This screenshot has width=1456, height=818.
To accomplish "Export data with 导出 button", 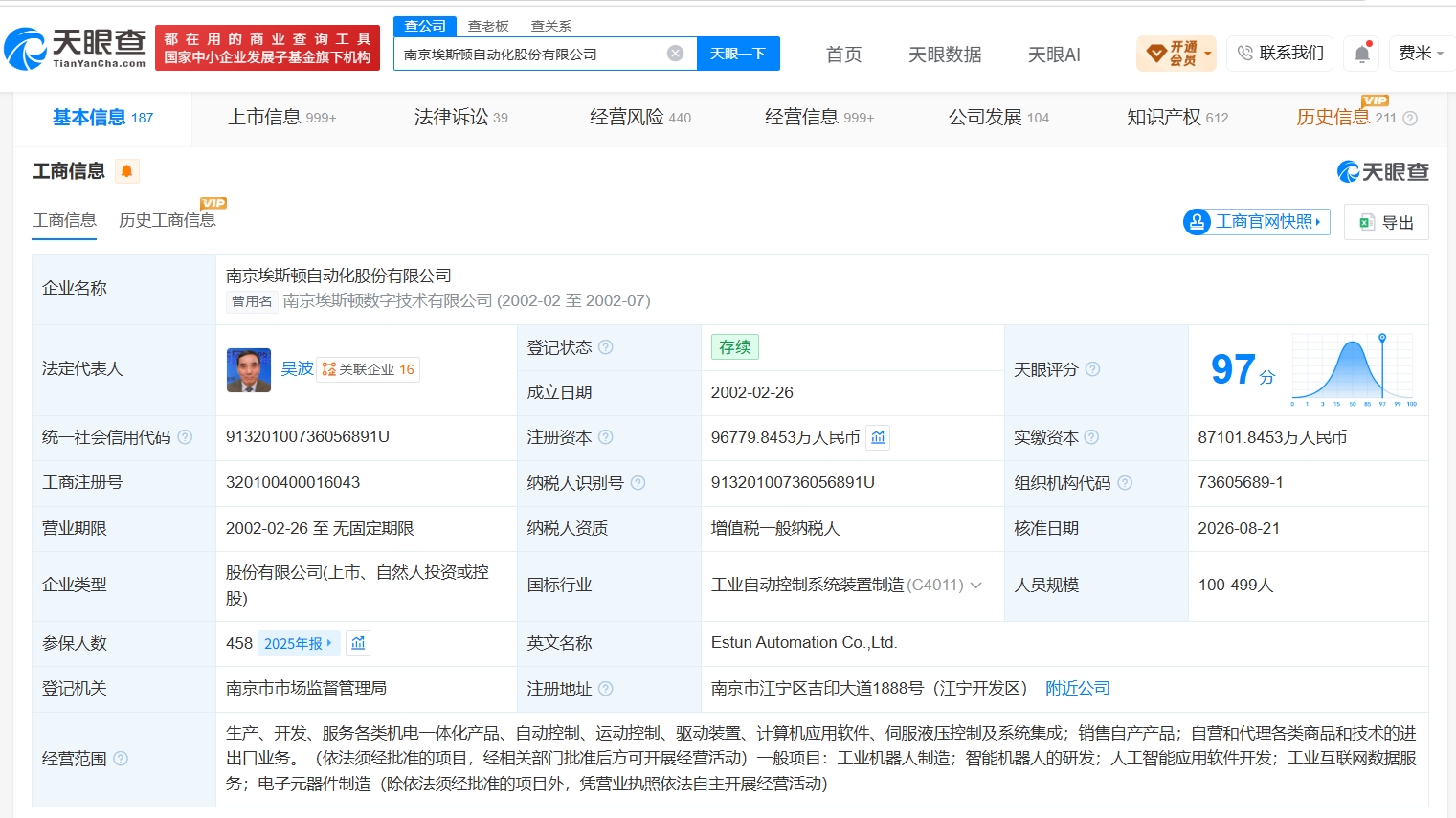I will 1386,222.
